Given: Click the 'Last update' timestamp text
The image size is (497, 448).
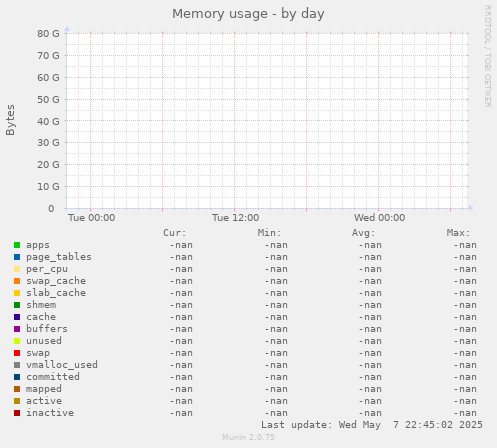Looking at the screenshot, I should tap(372, 425).
